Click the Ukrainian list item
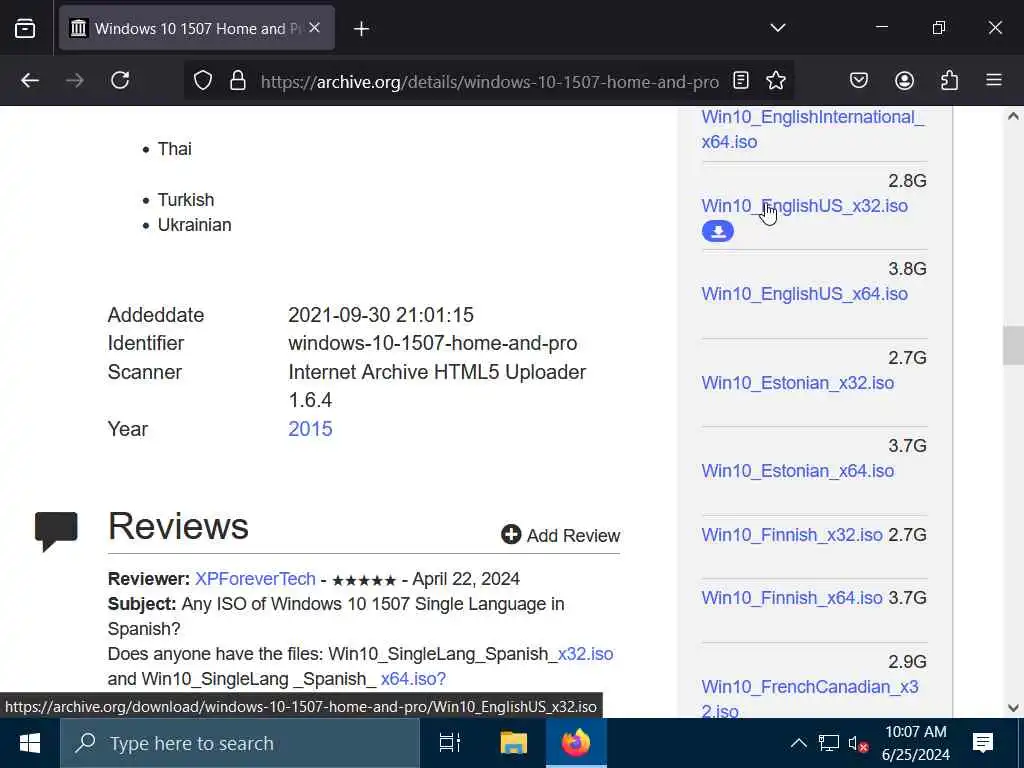Screen dimensions: 1024x768 point(195,225)
